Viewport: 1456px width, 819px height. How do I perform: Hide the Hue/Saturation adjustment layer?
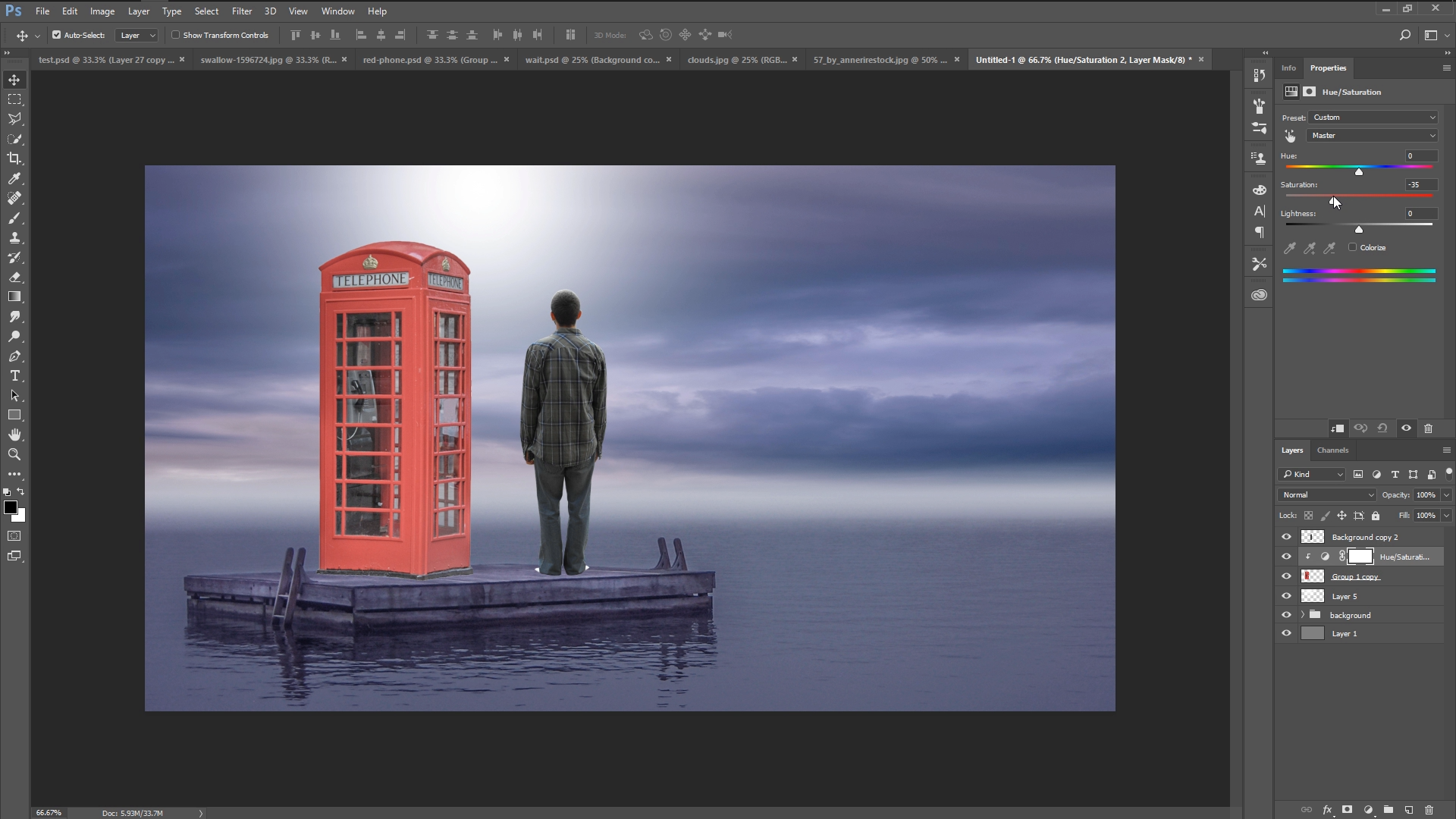coord(1286,557)
